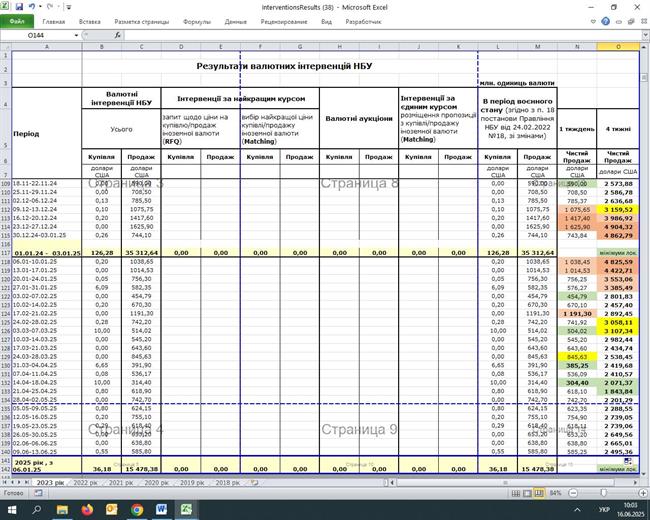The image size is (650, 520).
Task: Switch to the '2019 рік' sheet
Action: (x=192, y=483)
